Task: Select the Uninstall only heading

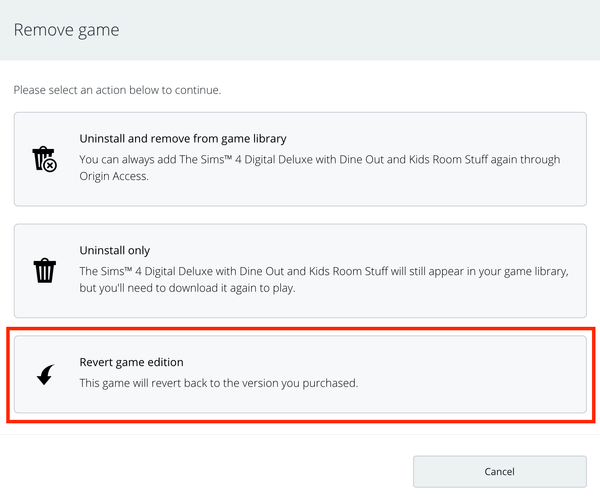Action: 114,250
